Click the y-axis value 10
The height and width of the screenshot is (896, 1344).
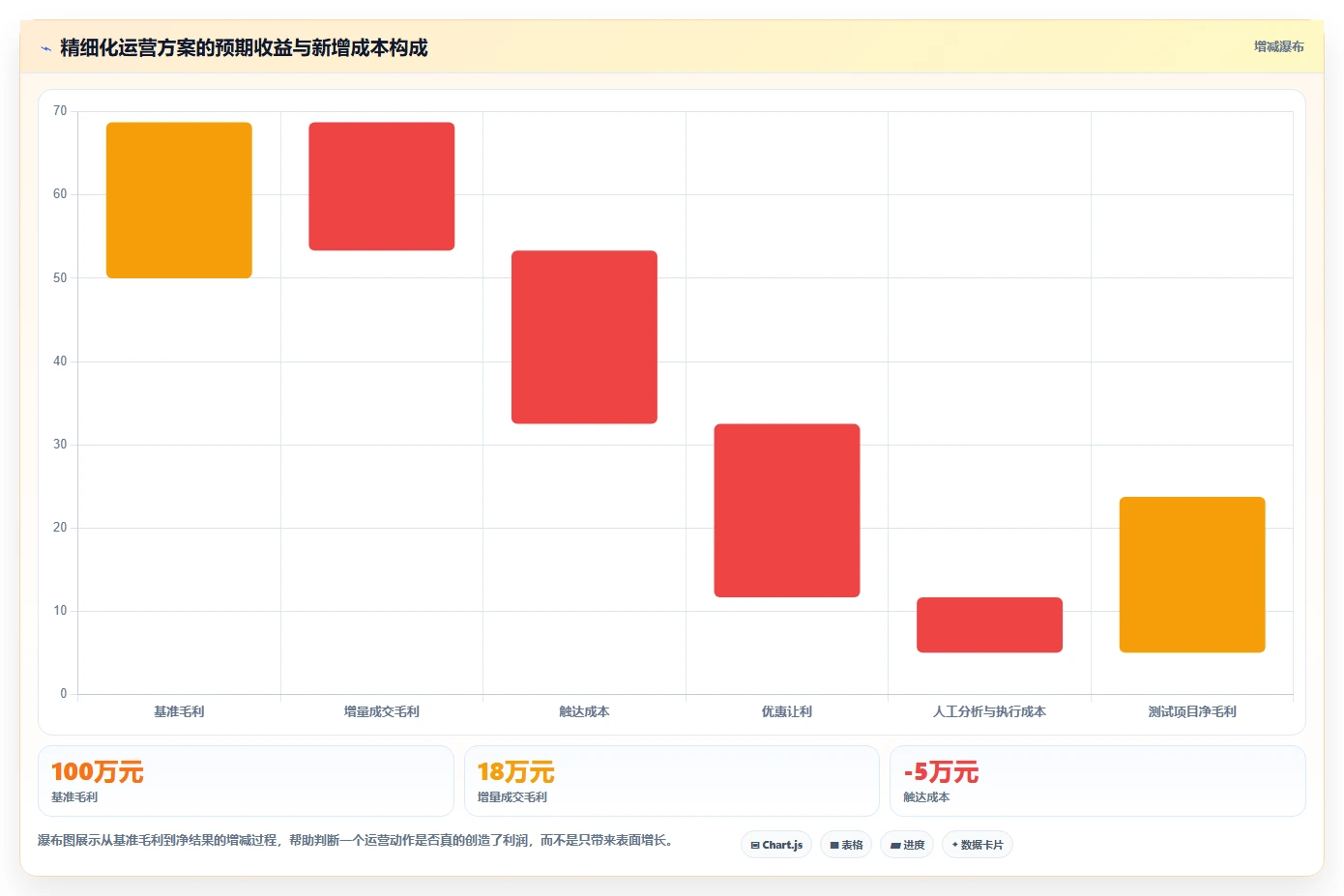60,611
